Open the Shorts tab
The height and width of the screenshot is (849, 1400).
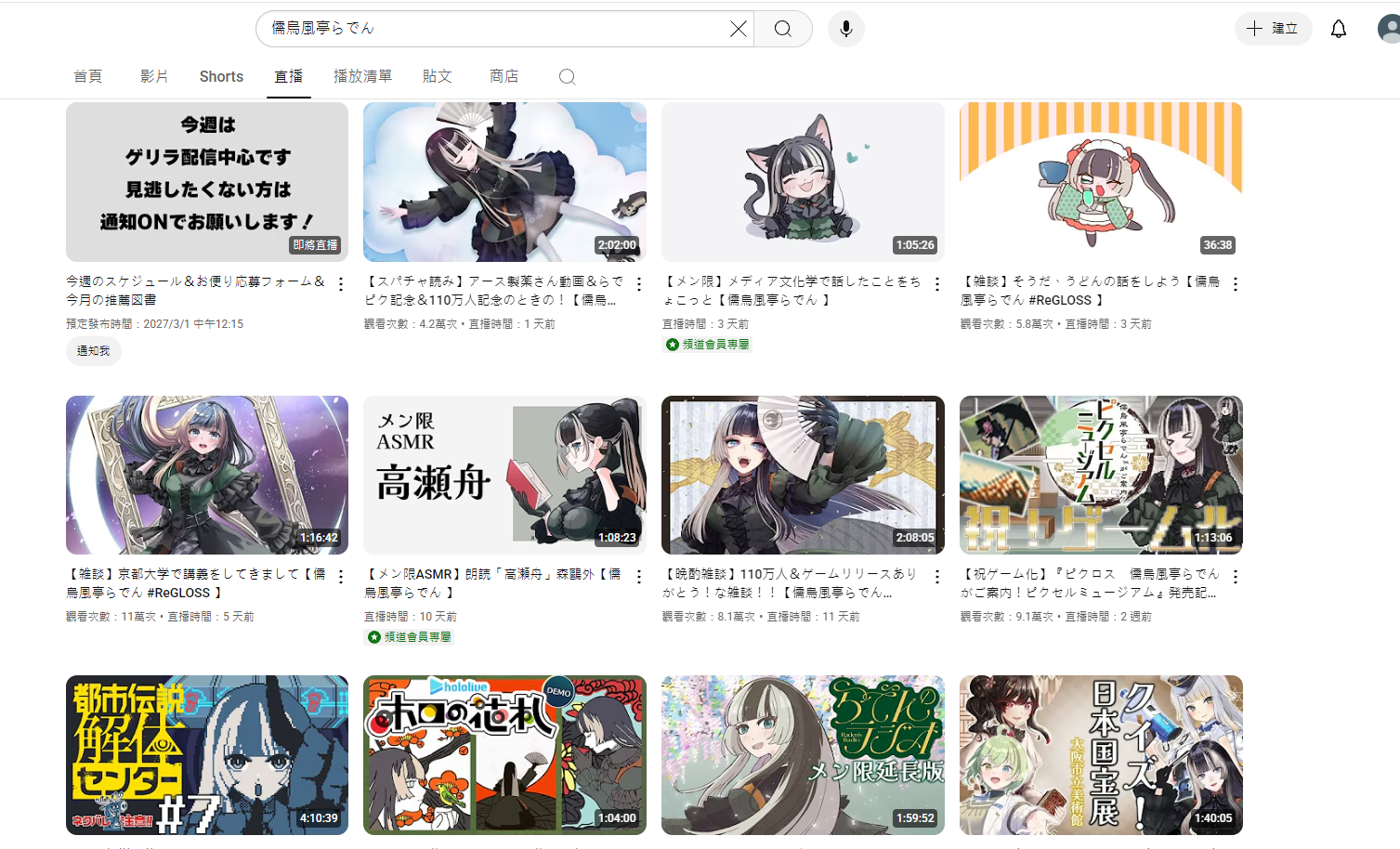tap(221, 77)
